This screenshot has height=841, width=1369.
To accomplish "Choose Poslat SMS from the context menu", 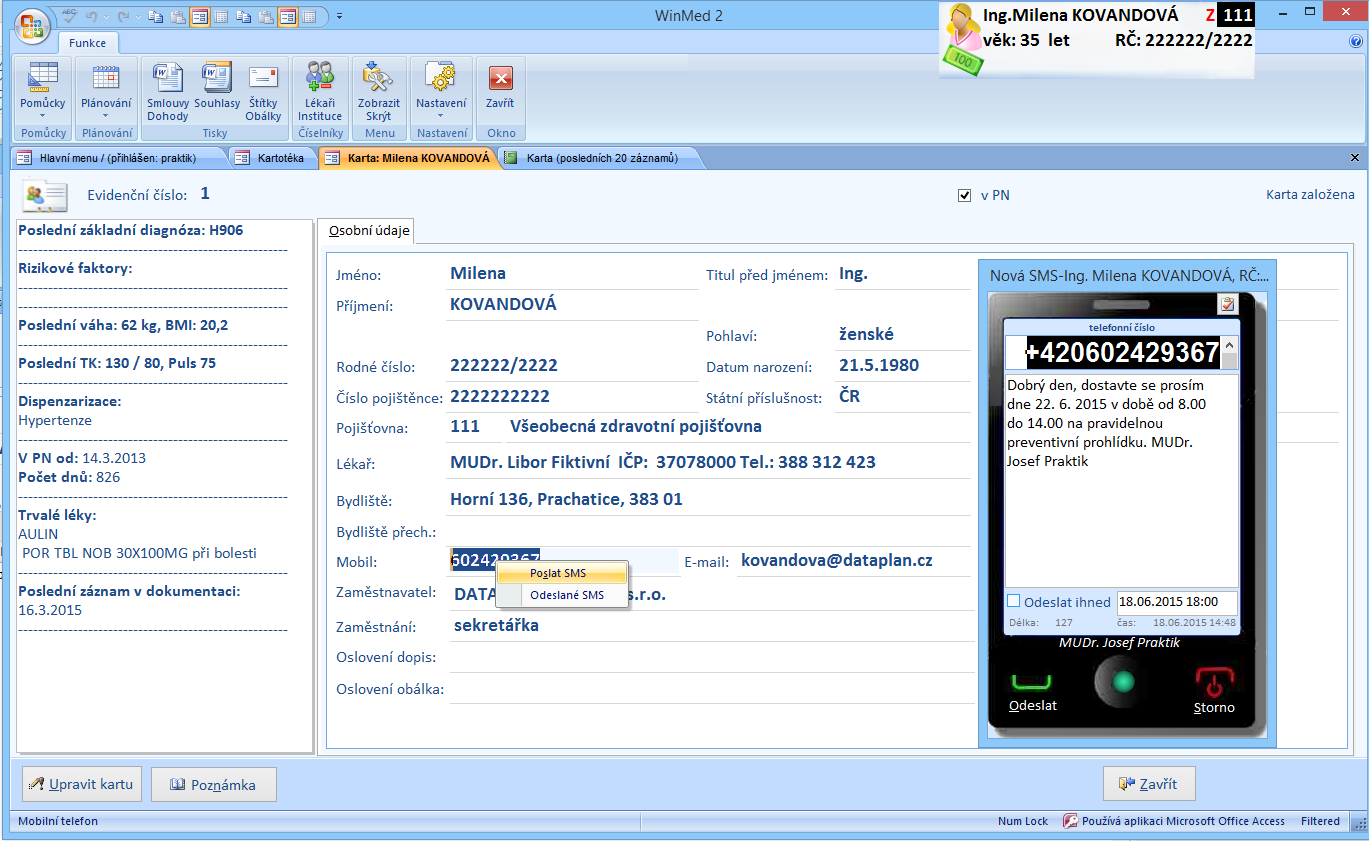I will [x=562, y=573].
